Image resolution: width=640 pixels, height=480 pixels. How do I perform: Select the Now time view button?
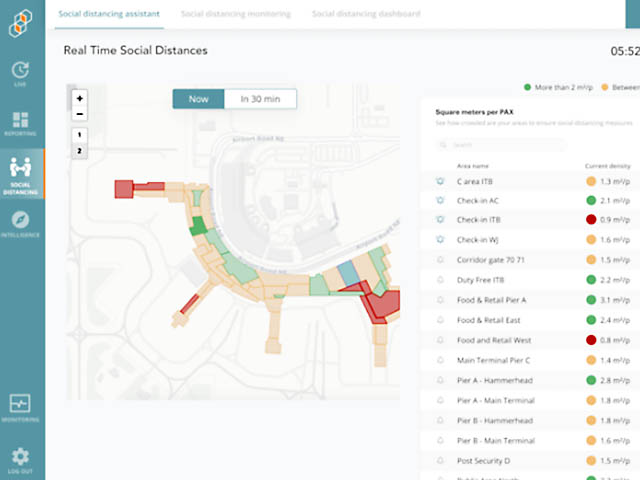[198, 99]
